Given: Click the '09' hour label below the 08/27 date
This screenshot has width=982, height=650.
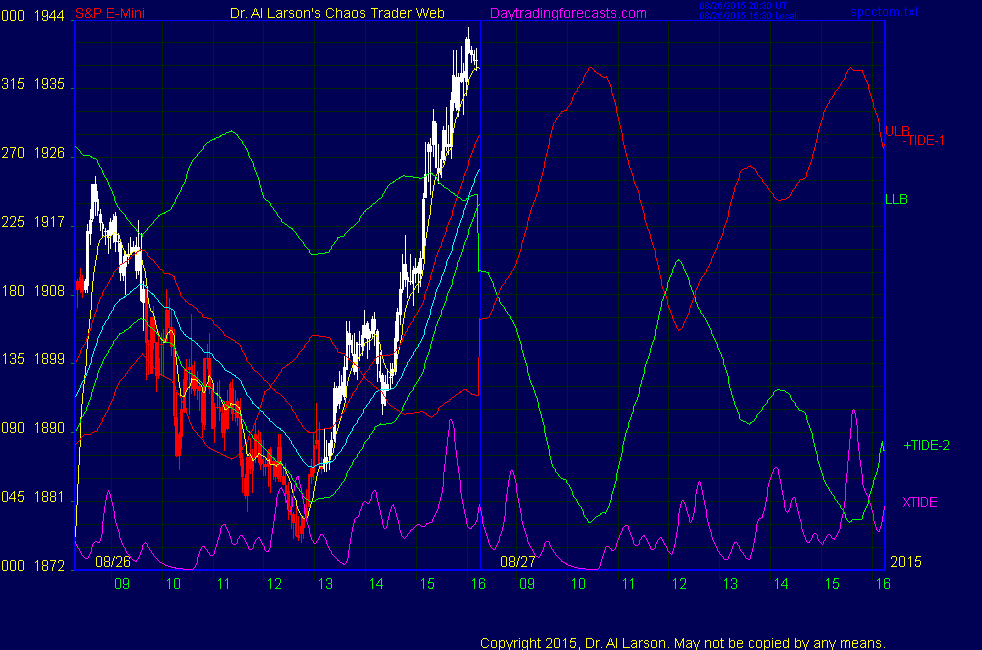Looking at the screenshot, I should pyautogui.click(x=527, y=584).
